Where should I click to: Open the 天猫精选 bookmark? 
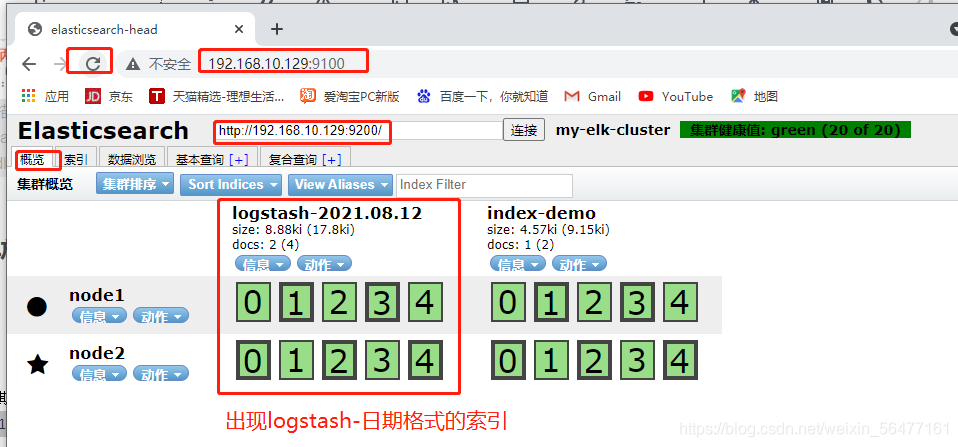tap(216, 96)
